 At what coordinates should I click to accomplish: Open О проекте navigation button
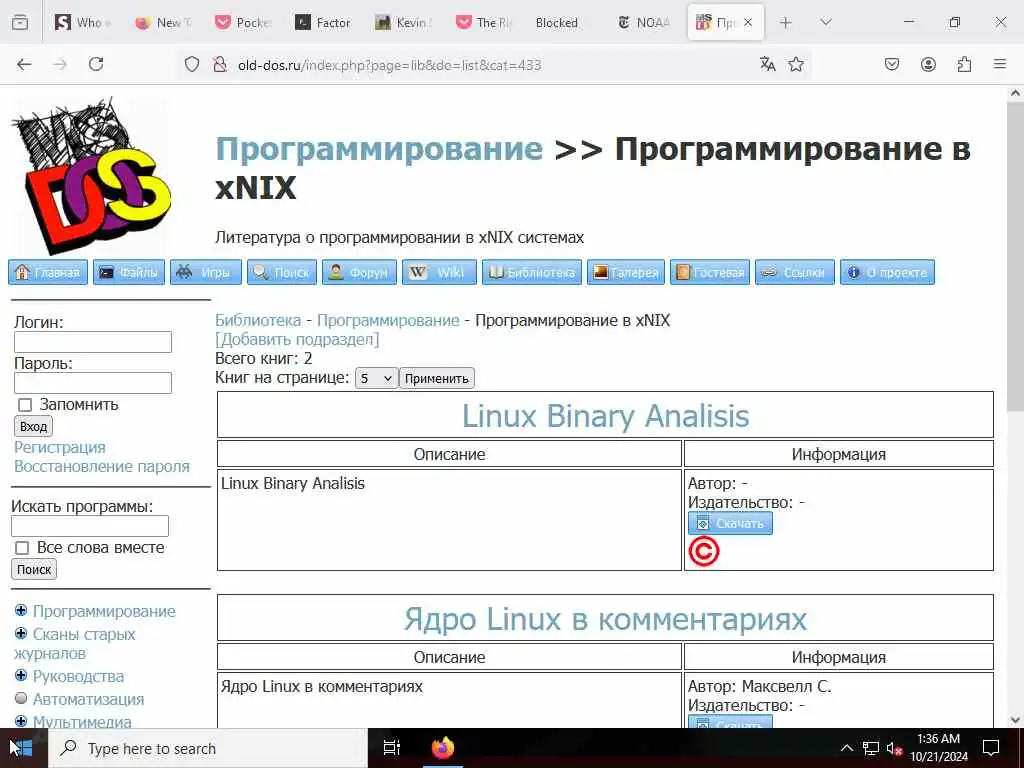coord(888,272)
